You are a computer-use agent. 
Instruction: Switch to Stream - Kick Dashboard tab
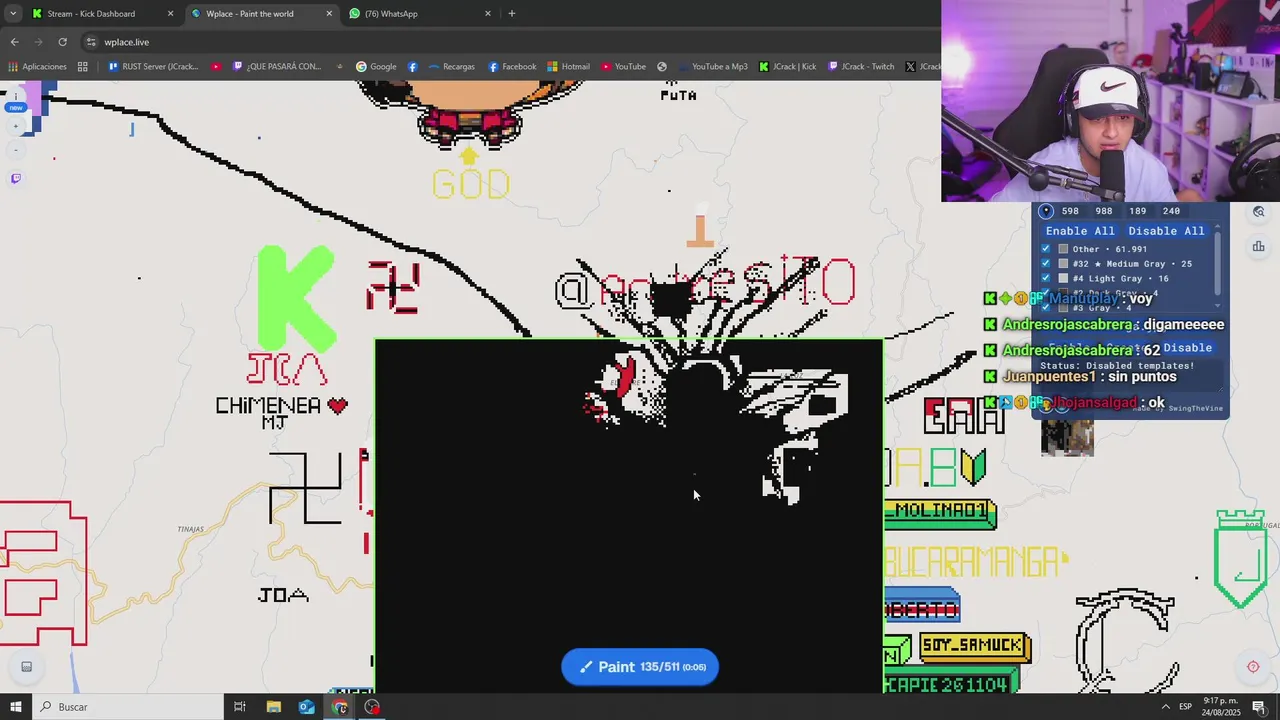pyautogui.click(x=102, y=14)
